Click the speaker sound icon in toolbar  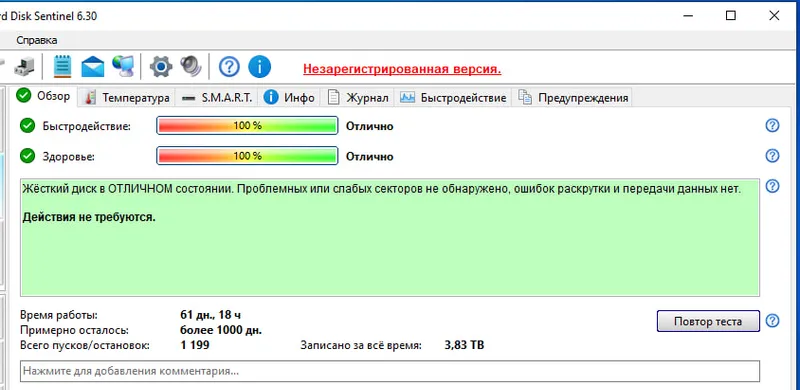click(191, 66)
